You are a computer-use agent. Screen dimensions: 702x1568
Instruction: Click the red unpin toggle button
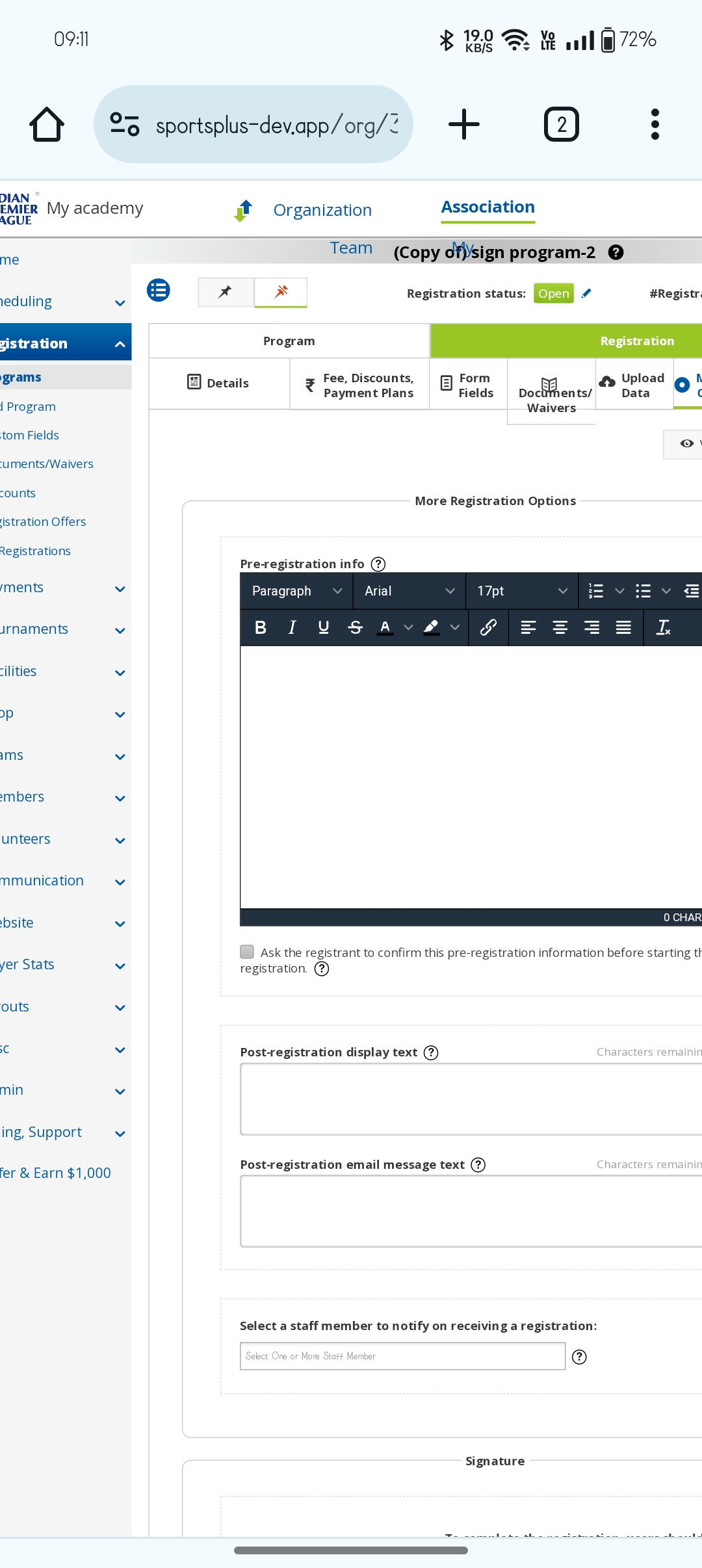point(281,292)
